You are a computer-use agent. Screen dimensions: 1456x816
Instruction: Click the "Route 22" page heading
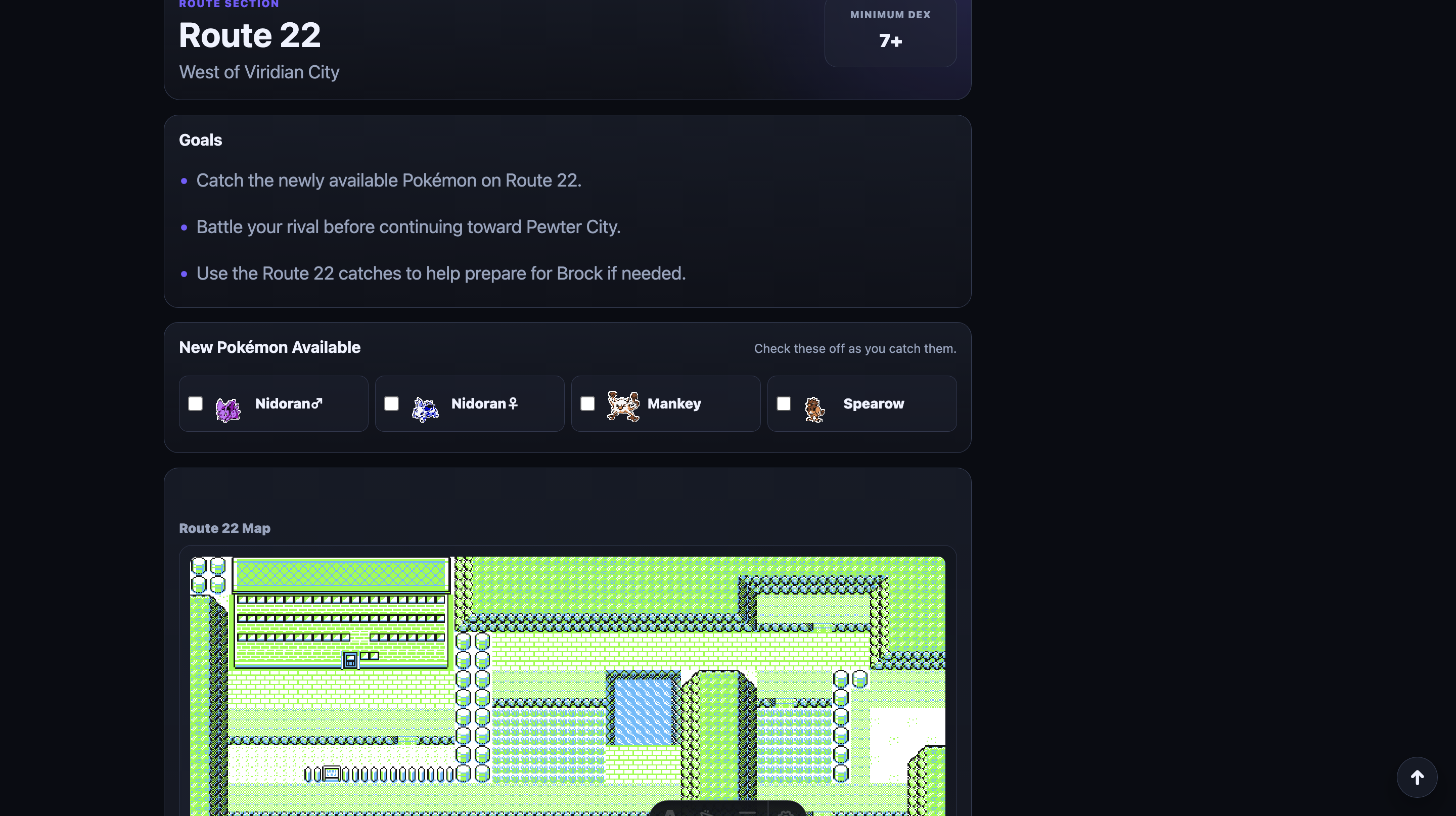[x=250, y=35]
